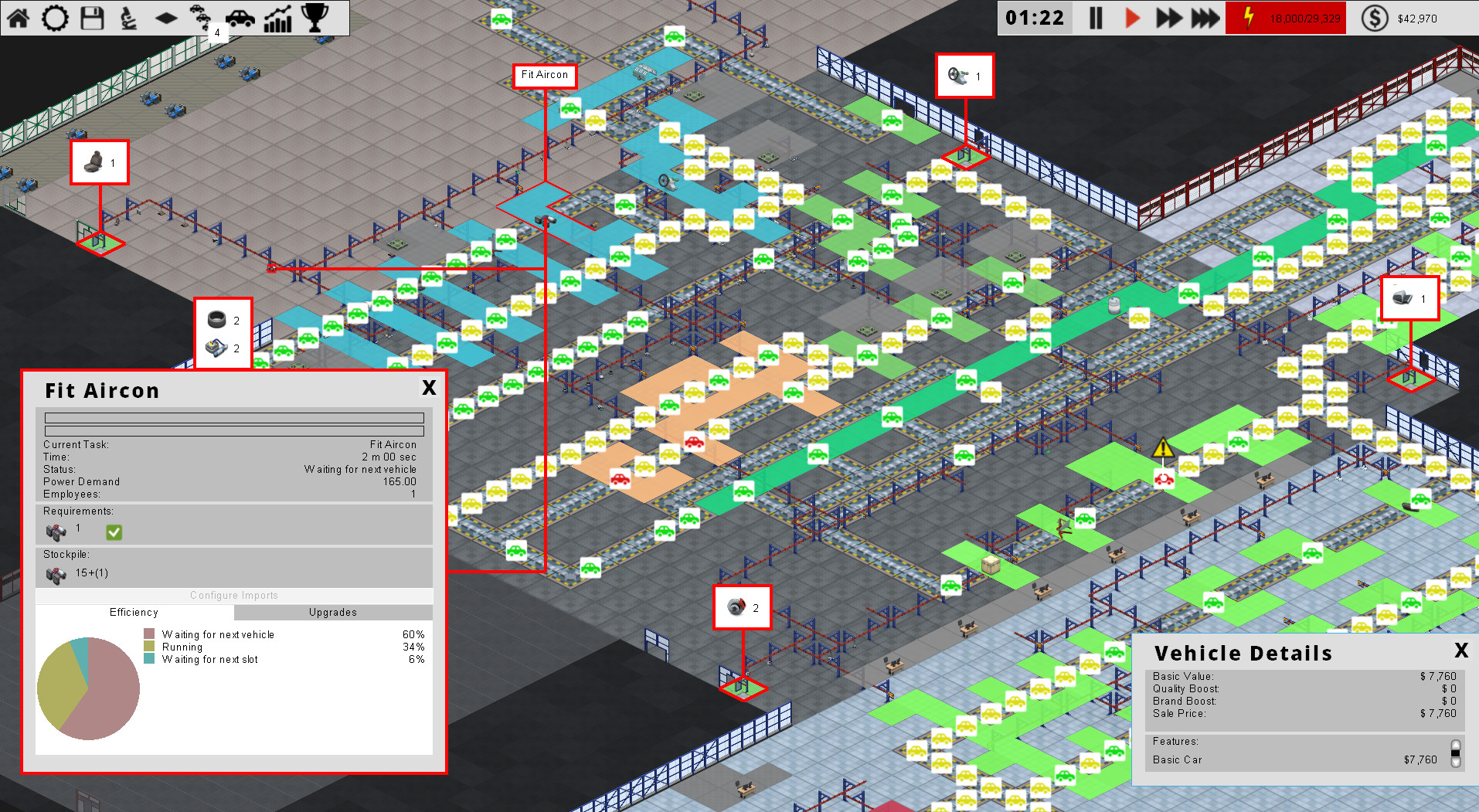The height and width of the screenshot is (812, 1479).
Task: Open research with the microscope icon
Action: pyautogui.click(x=129, y=18)
